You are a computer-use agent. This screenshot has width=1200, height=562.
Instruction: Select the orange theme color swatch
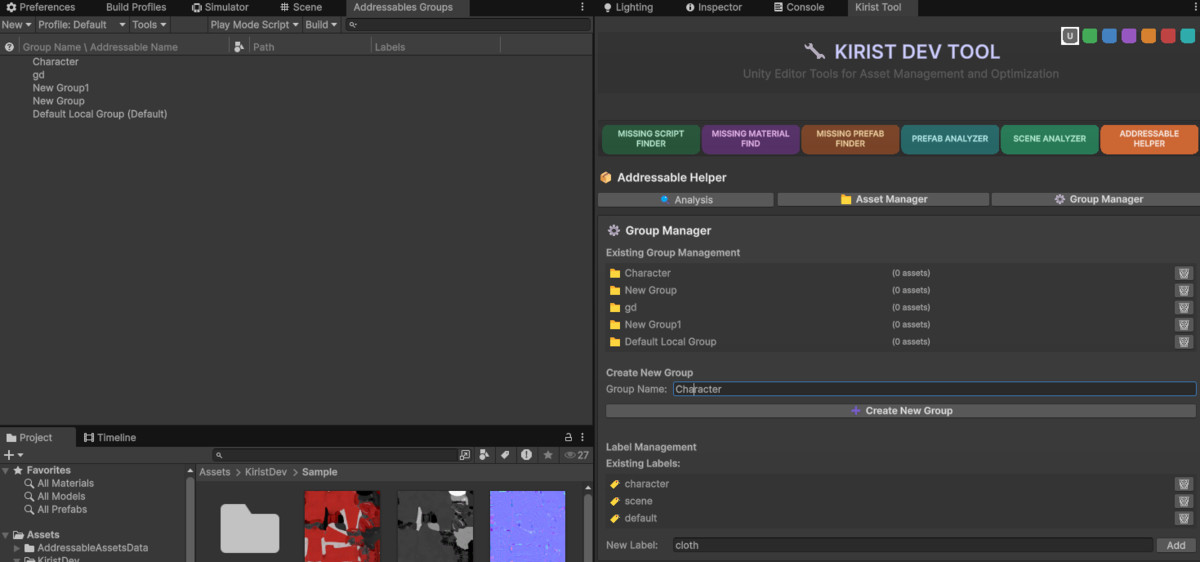[x=1148, y=36]
